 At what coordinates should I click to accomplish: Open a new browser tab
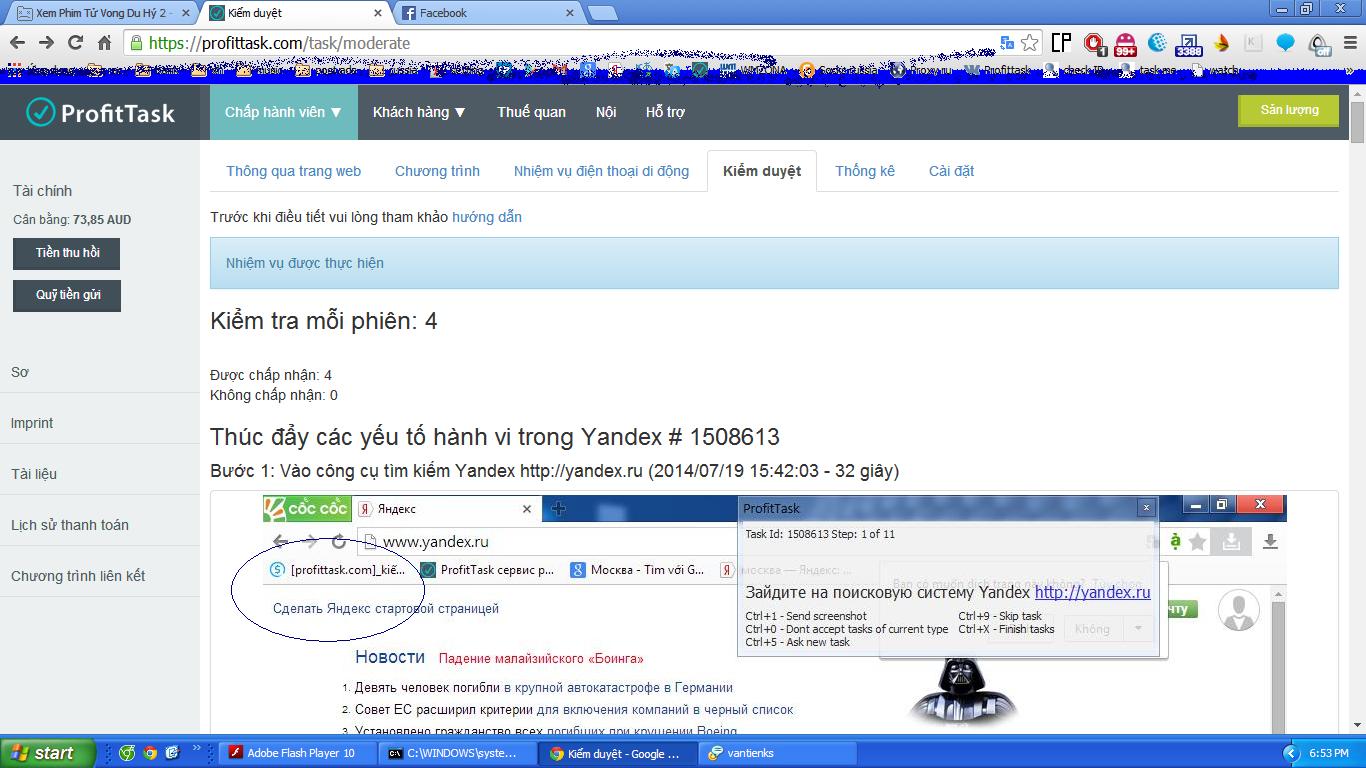point(602,13)
